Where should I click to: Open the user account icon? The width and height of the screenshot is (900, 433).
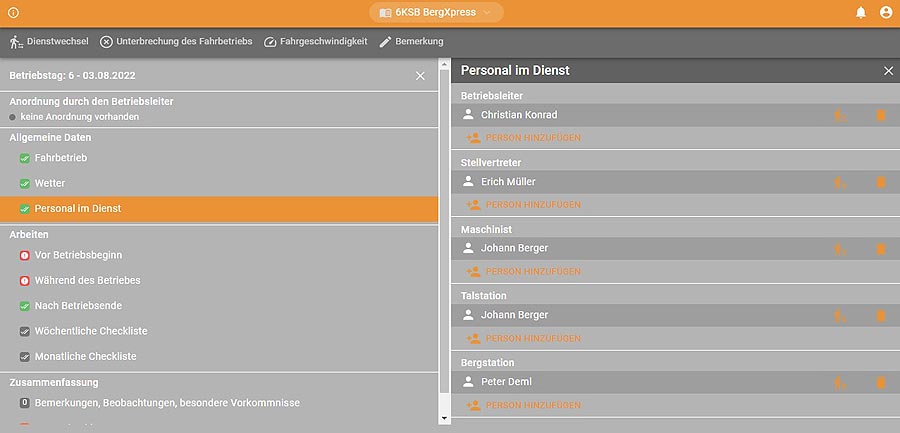(886, 12)
